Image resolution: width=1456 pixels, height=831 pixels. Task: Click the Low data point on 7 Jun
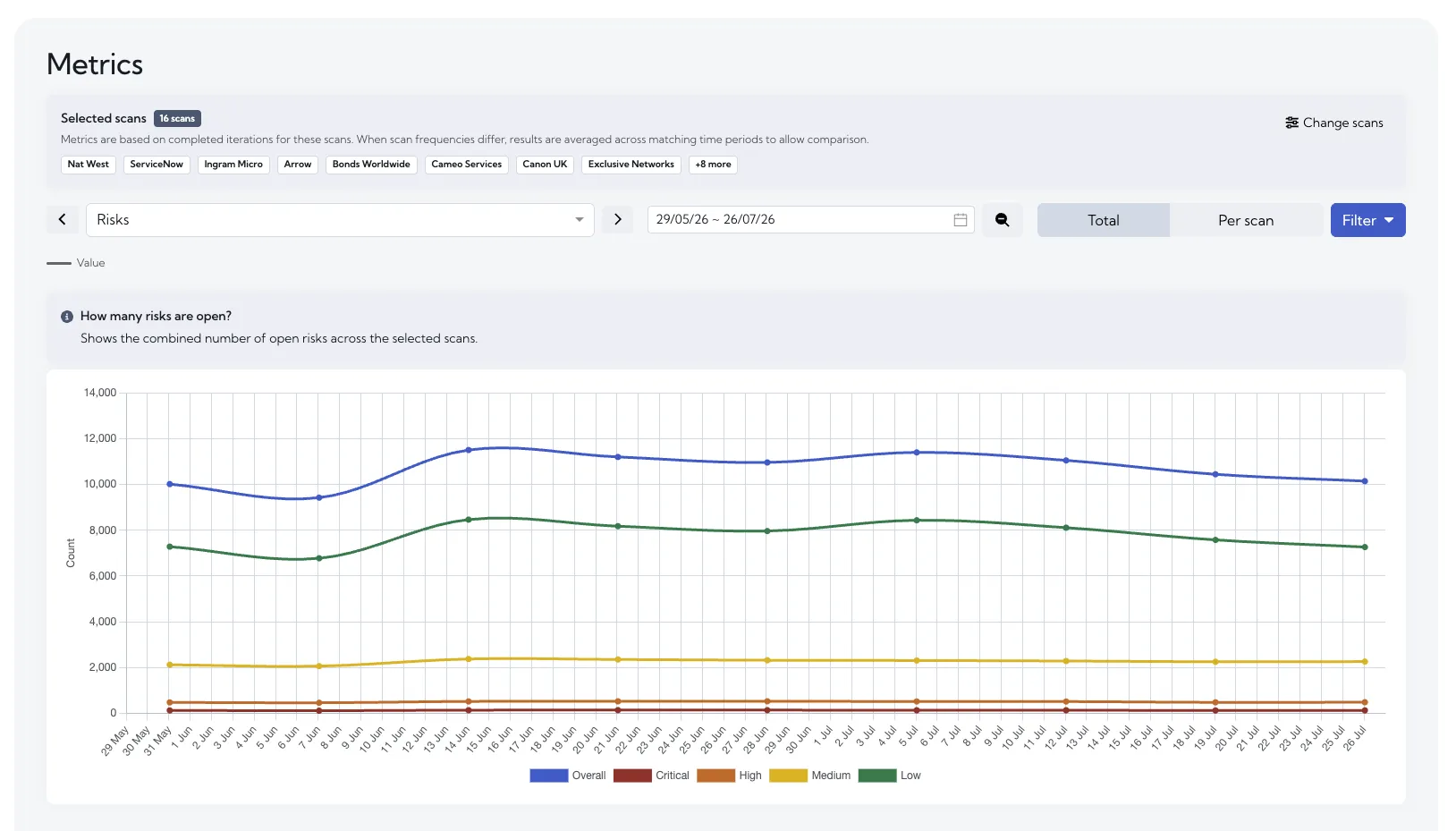point(319,558)
